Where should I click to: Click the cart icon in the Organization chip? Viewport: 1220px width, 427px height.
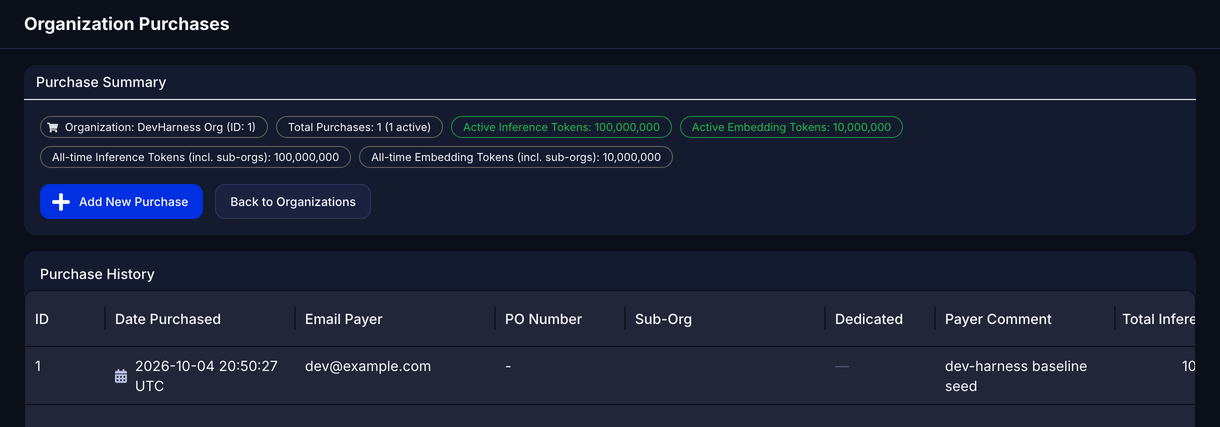pos(53,128)
